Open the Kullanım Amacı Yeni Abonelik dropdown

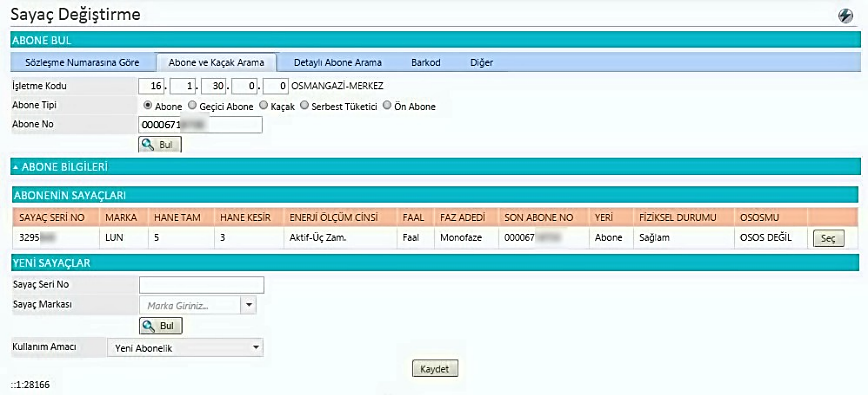(185, 348)
